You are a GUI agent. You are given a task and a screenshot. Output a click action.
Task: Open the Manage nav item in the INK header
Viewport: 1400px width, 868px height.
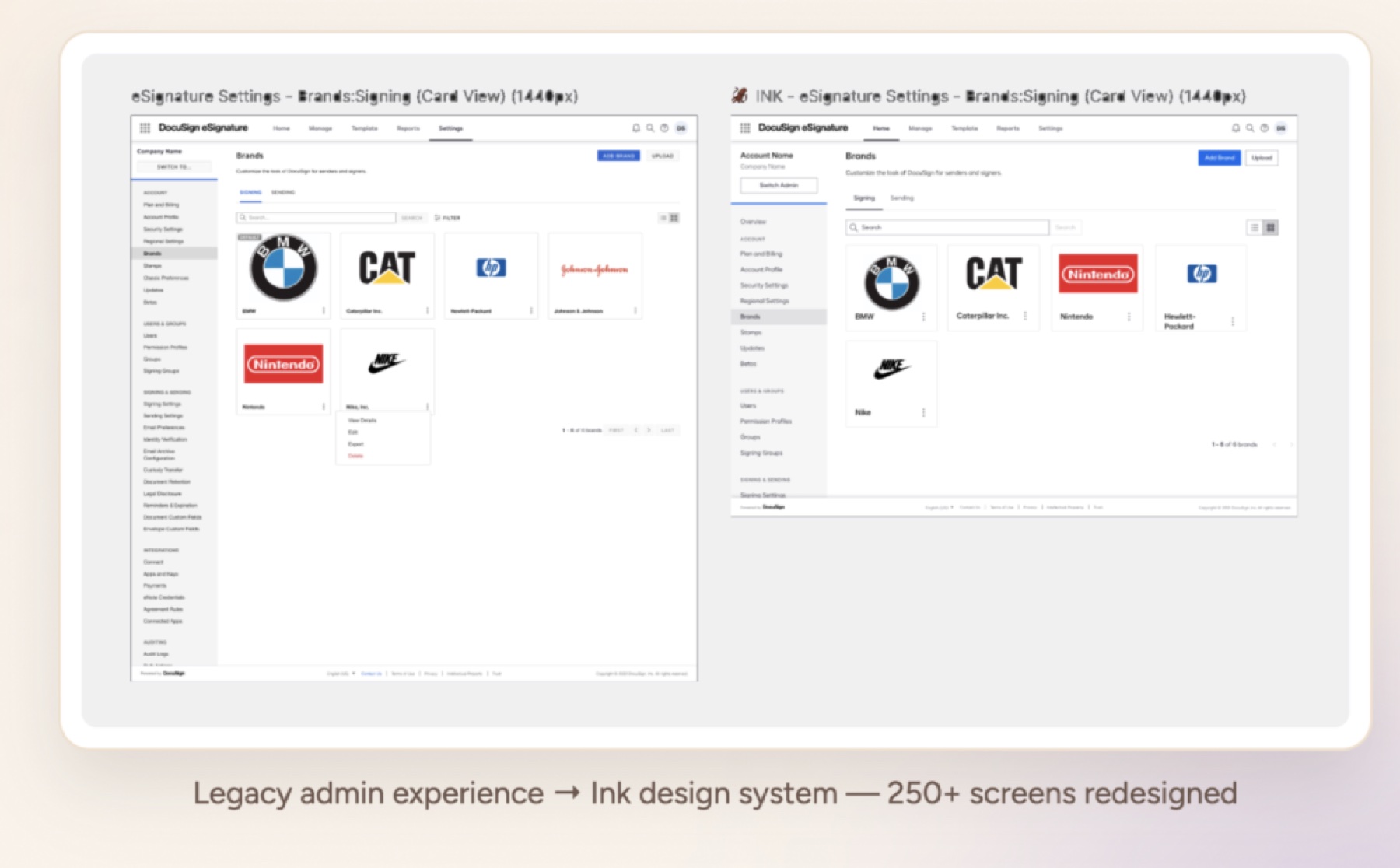[x=920, y=128]
